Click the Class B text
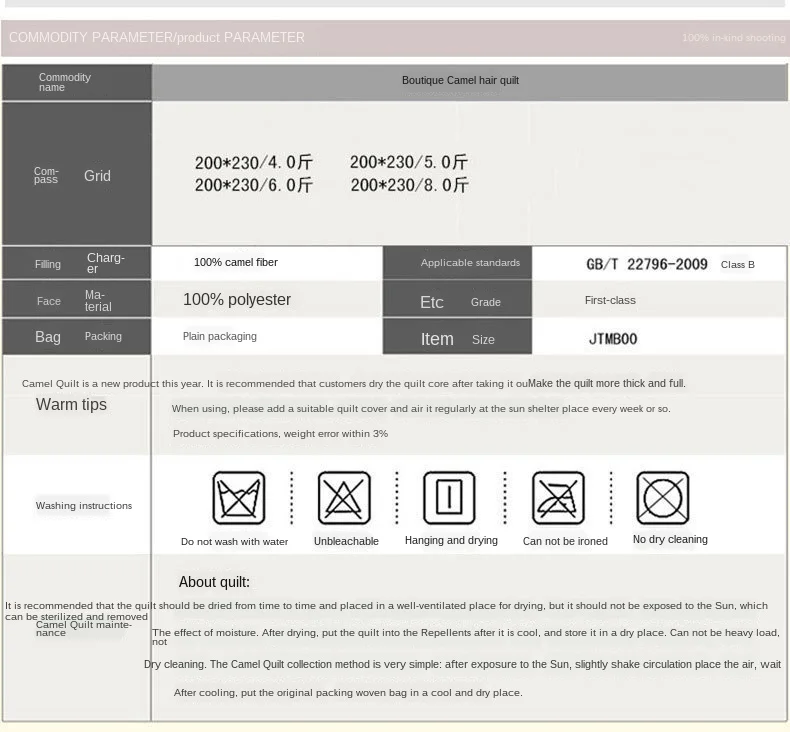 coord(738,264)
